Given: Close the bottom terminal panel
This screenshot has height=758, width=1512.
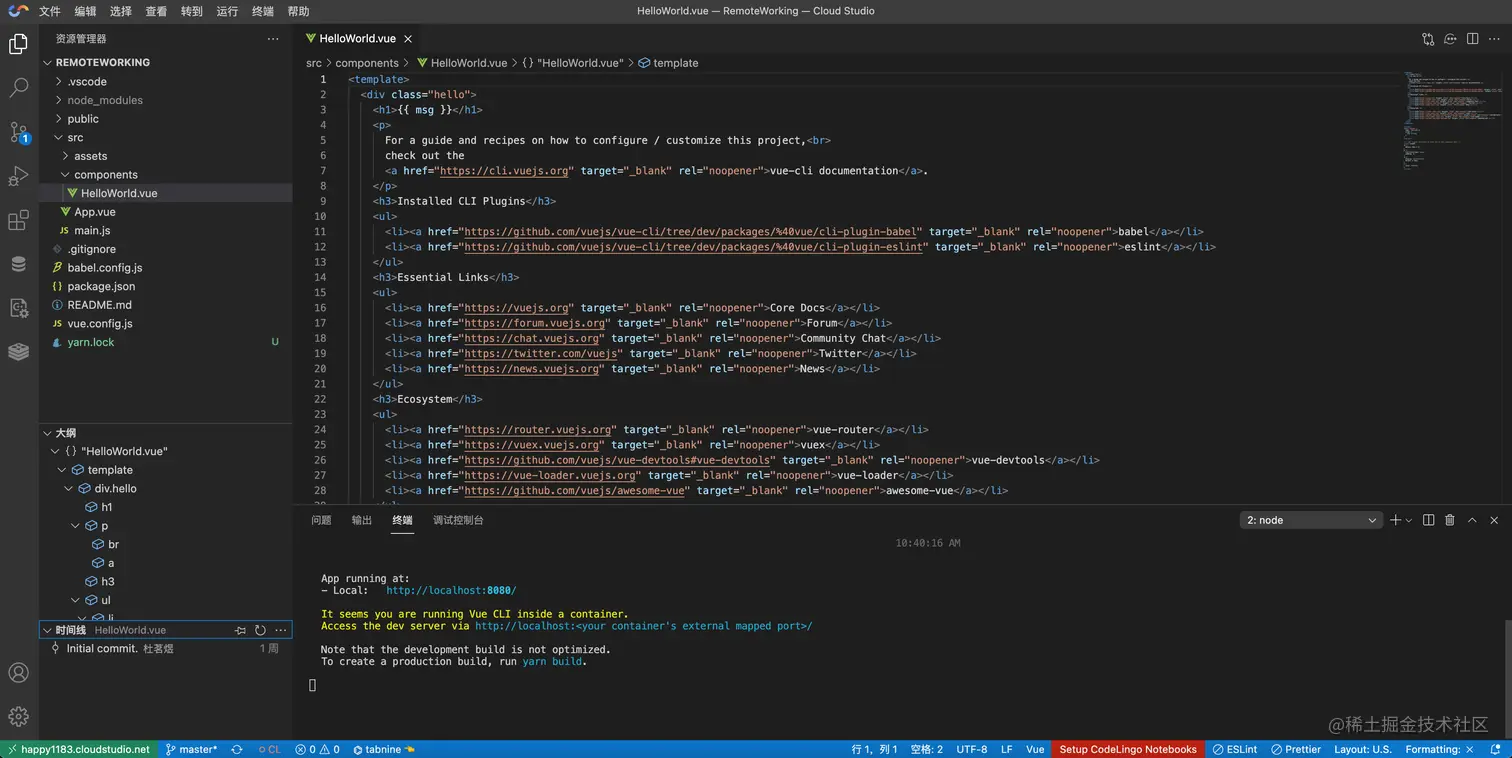Looking at the screenshot, I should (x=1494, y=520).
